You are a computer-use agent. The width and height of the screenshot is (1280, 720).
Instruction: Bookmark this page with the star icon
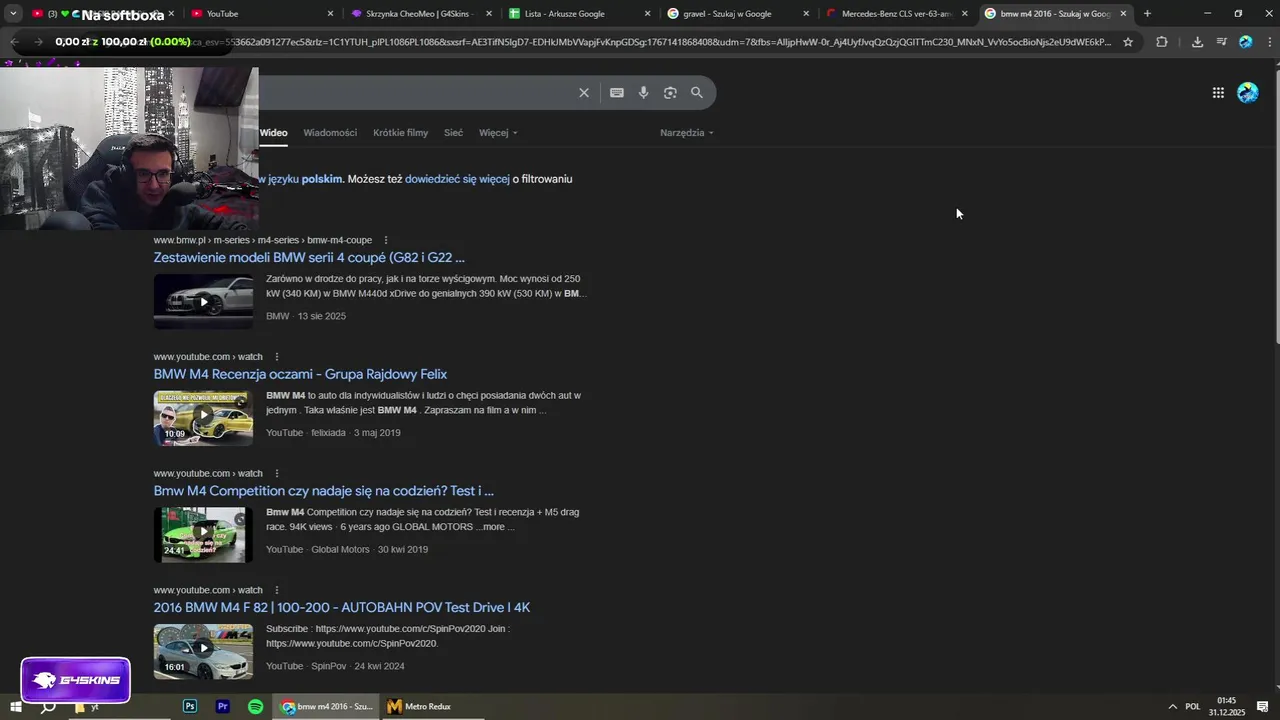[x=1128, y=42]
